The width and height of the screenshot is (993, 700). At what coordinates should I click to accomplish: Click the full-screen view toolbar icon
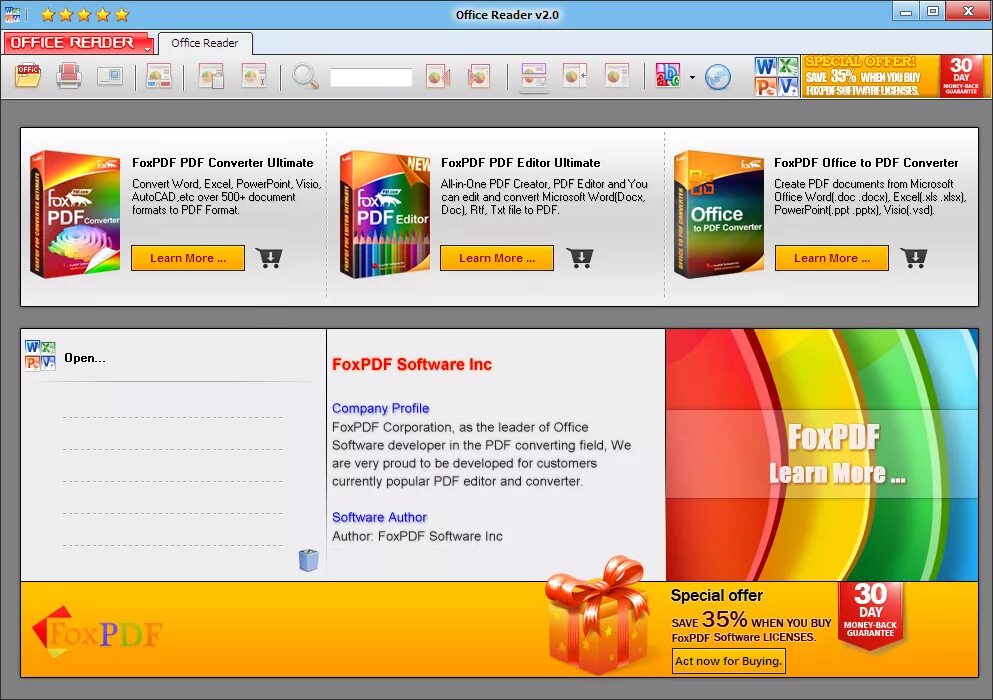110,76
